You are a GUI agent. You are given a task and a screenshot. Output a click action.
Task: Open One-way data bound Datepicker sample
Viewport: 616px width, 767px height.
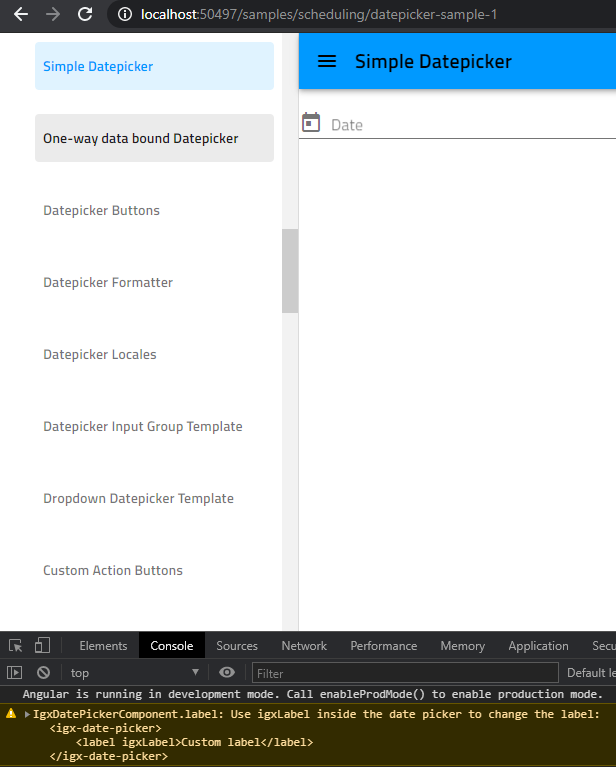click(x=154, y=138)
